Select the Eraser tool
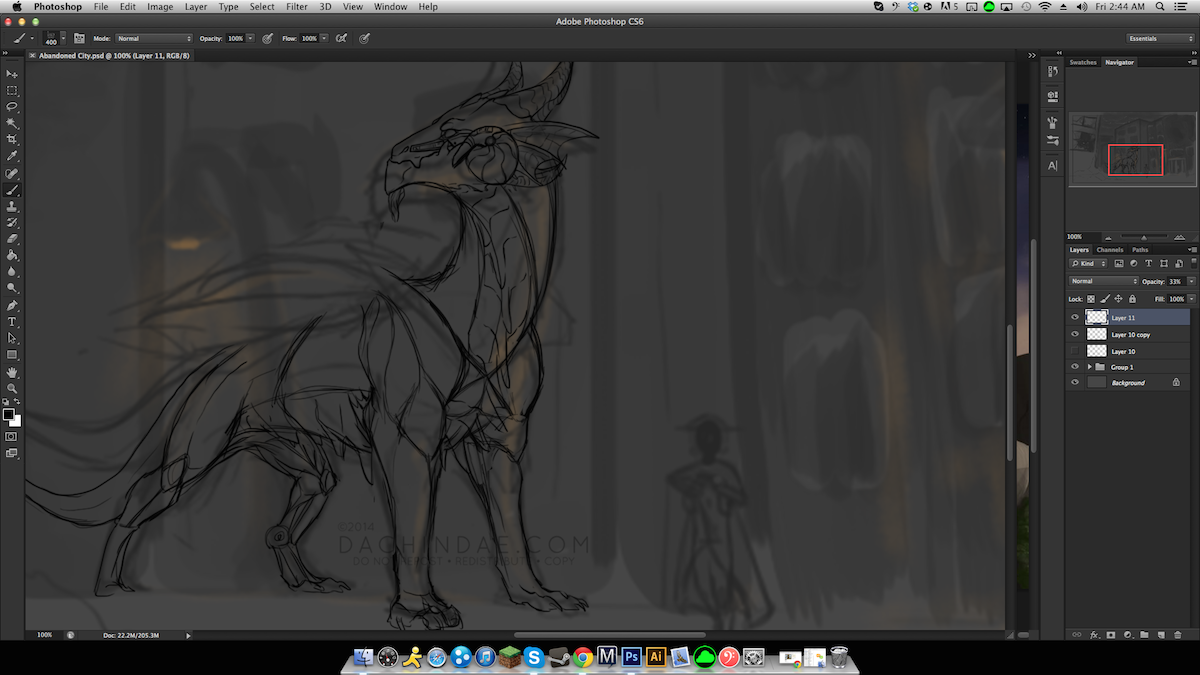Viewport: 1200px width, 675px height. click(x=12, y=238)
